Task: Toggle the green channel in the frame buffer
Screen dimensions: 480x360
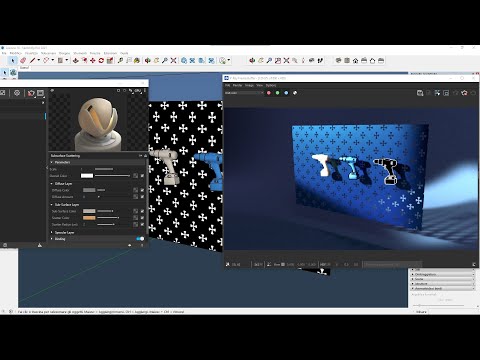Action: click(x=277, y=93)
